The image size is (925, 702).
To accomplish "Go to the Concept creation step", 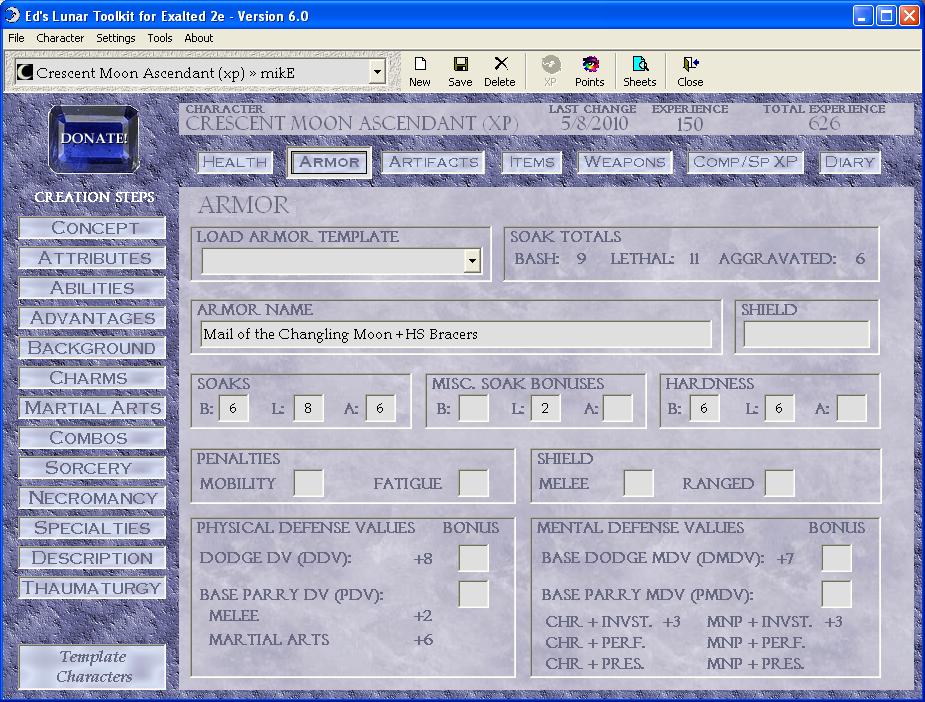I will (92, 228).
